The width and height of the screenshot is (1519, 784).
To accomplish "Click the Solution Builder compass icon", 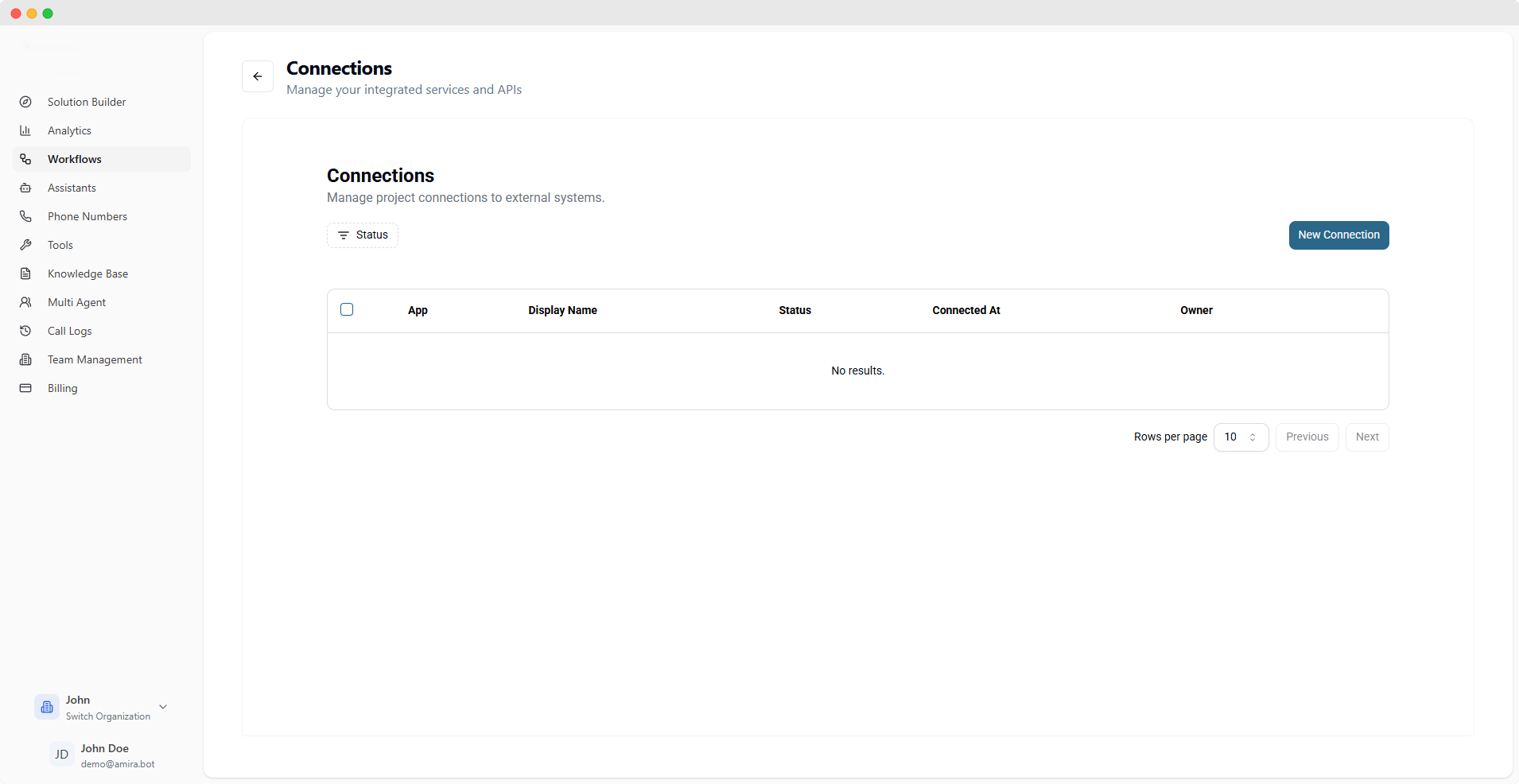I will pos(25,102).
